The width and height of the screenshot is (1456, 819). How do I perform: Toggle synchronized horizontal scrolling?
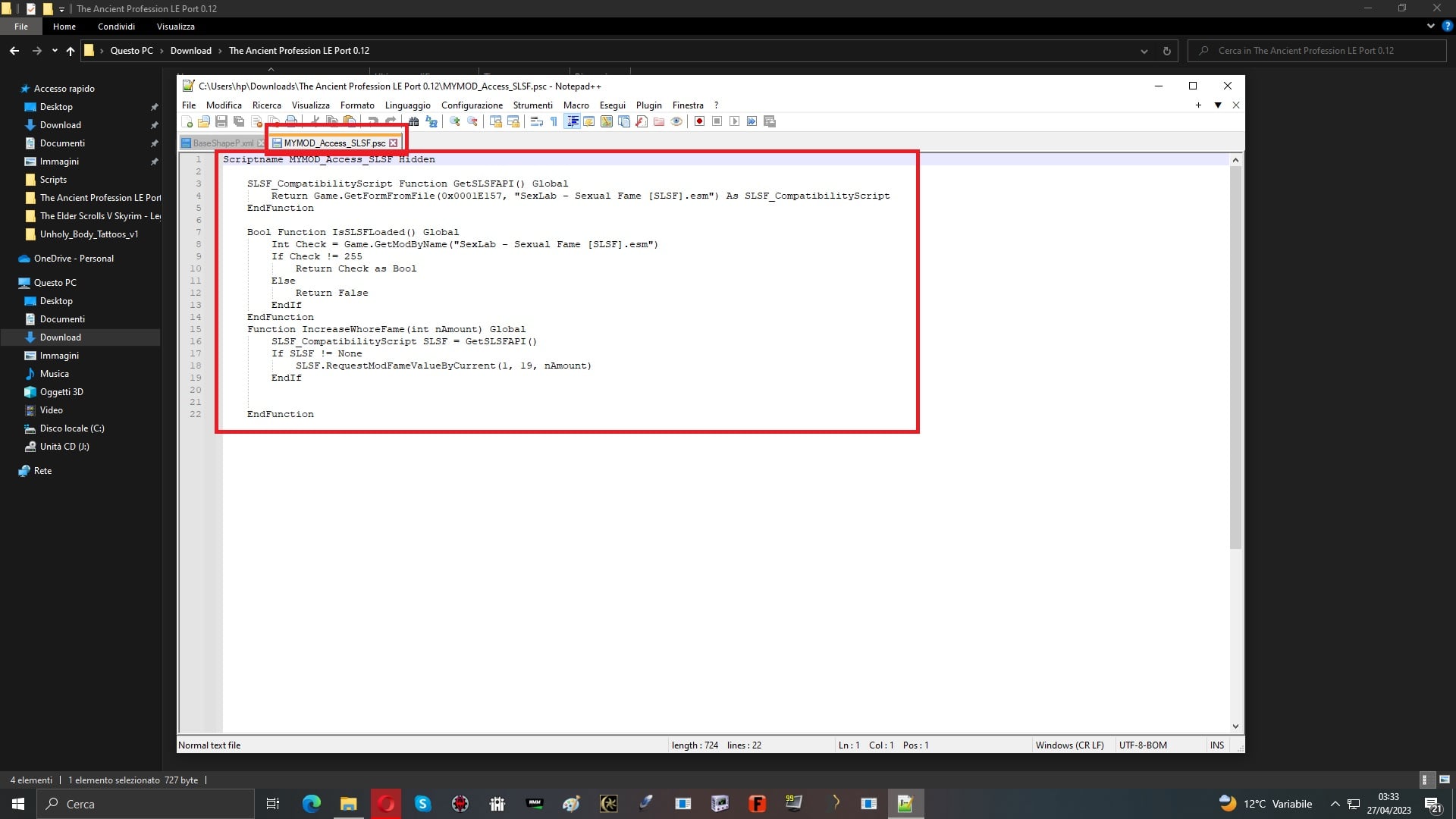point(513,121)
